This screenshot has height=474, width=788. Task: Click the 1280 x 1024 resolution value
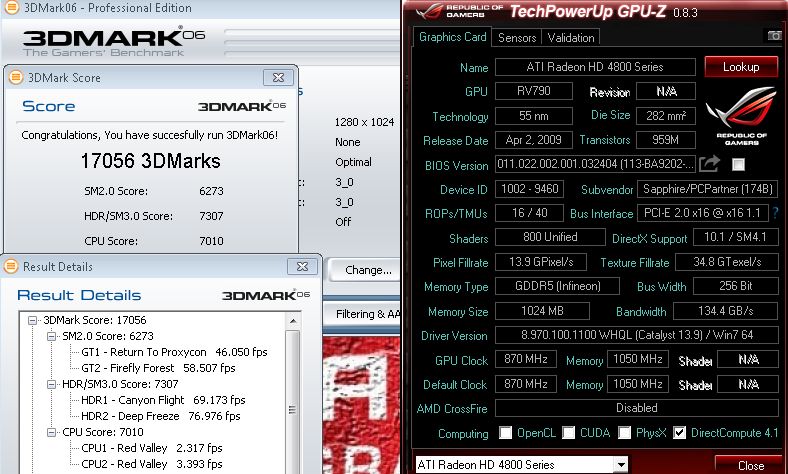364,122
